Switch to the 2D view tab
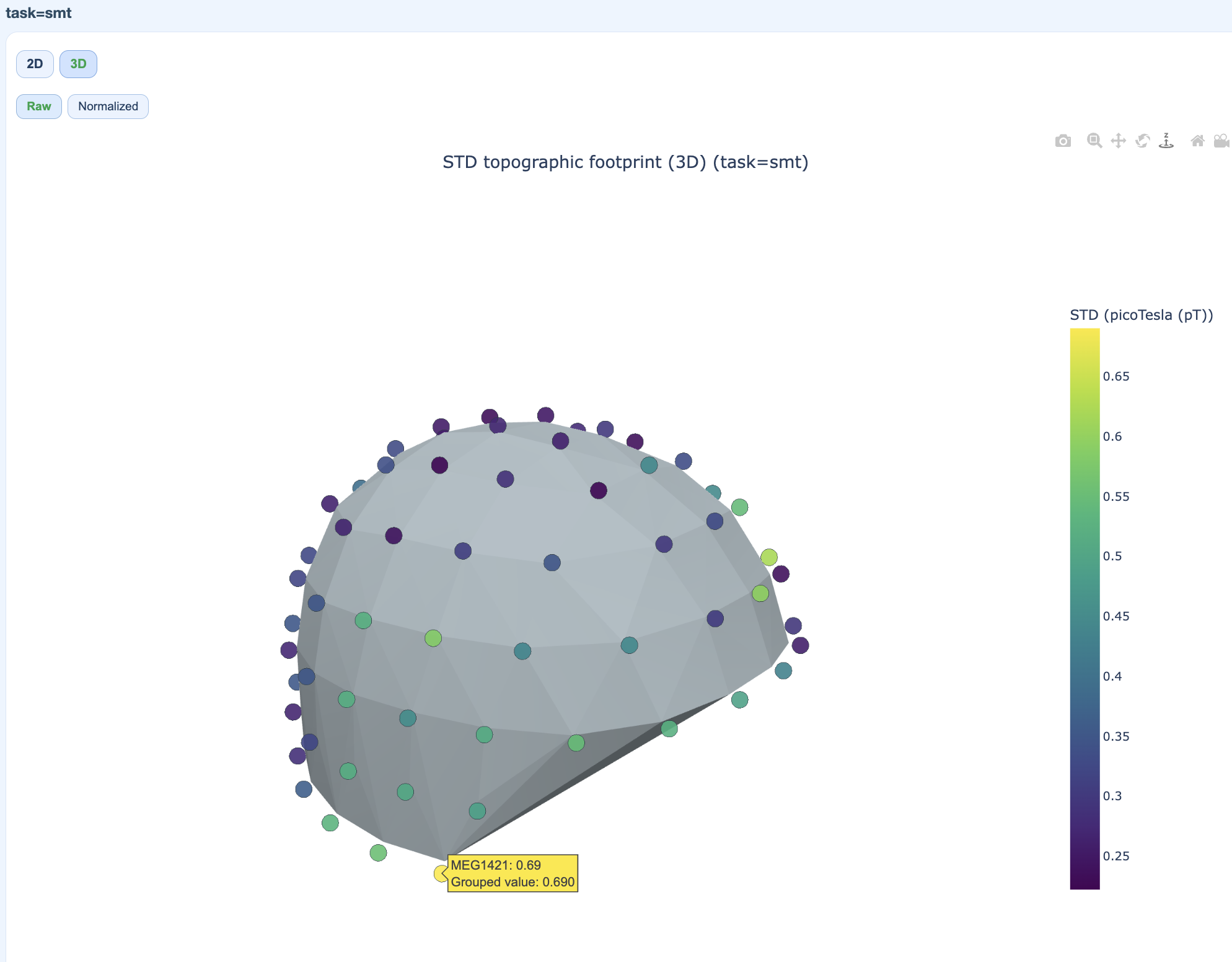The height and width of the screenshot is (962, 1232). [x=35, y=64]
